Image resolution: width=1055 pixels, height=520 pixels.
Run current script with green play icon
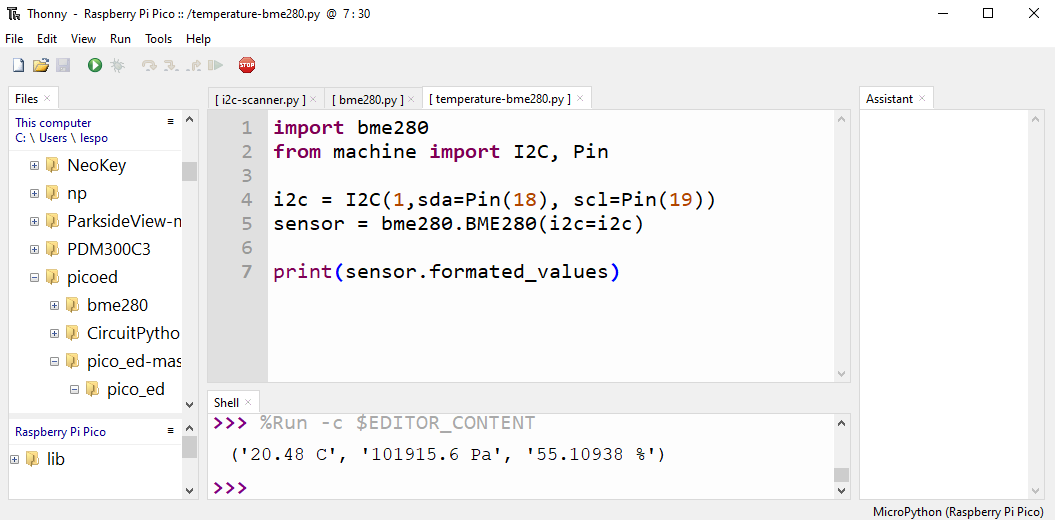95,65
